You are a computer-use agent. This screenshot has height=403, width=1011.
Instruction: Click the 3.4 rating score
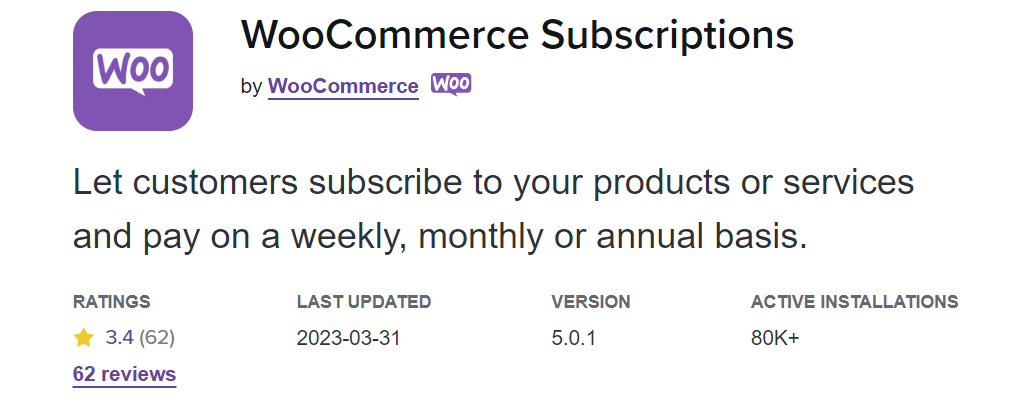tap(119, 338)
